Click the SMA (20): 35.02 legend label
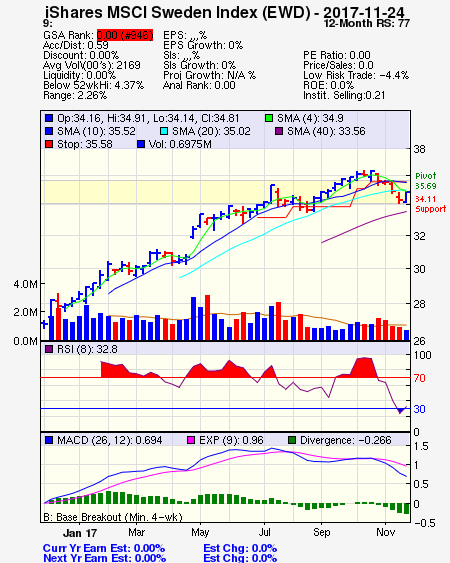 211,131
